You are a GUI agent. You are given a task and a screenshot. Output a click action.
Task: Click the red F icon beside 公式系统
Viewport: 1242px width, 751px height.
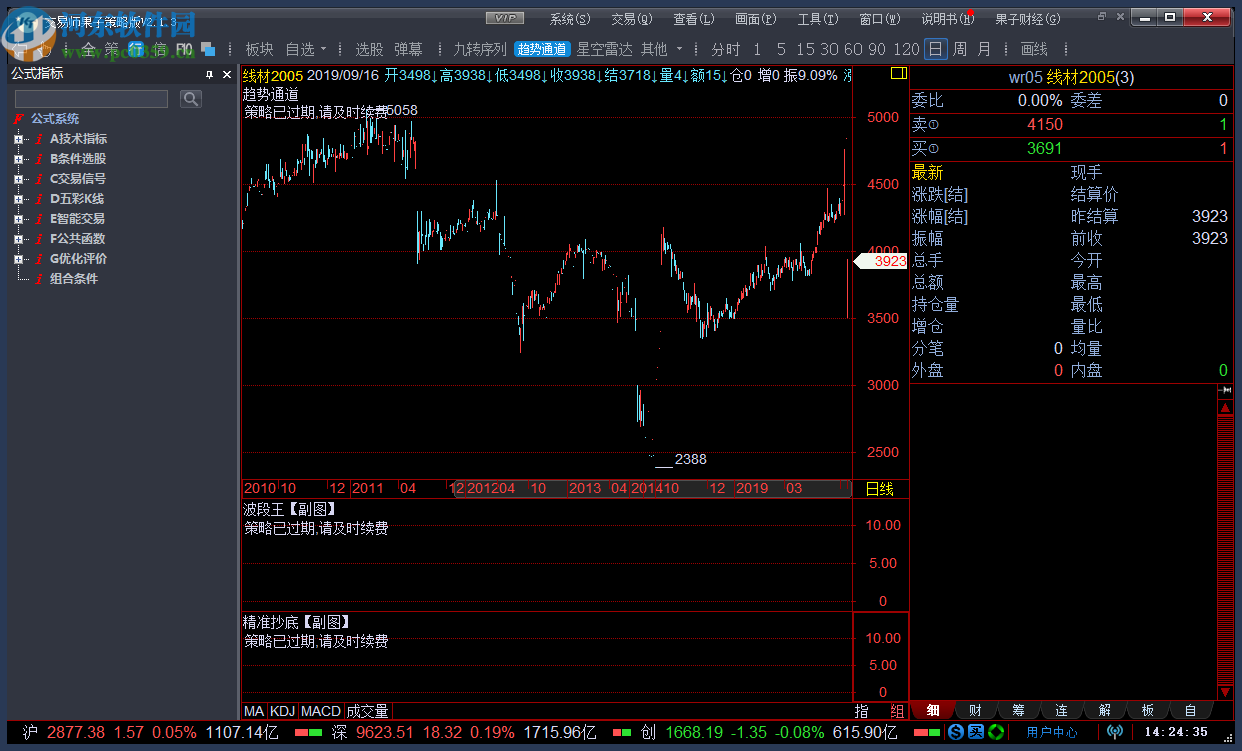18,119
